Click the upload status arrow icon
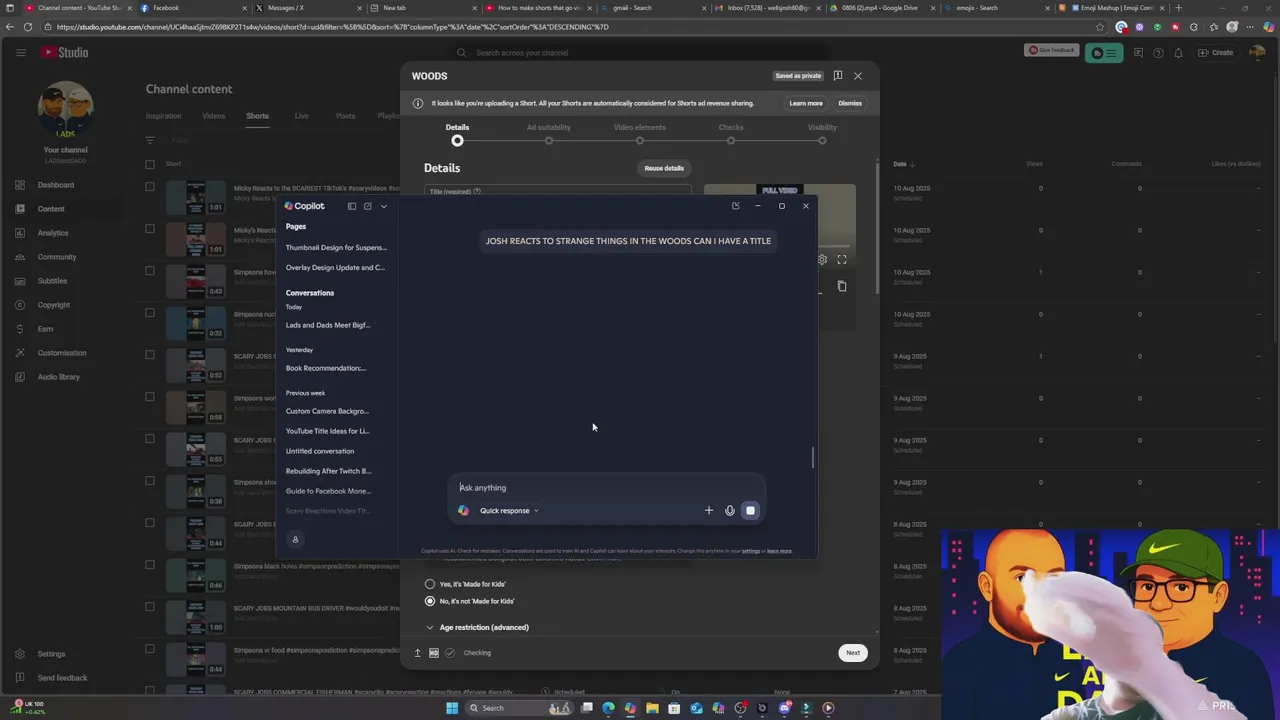This screenshot has height=720, width=1280. pyautogui.click(x=418, y=653)
